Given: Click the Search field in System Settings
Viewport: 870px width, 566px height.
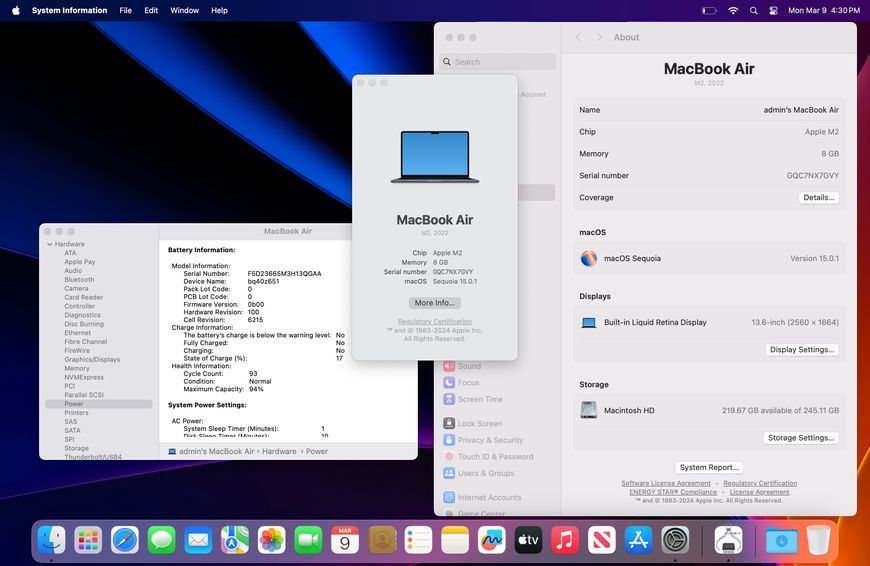Looking at the screenshot, I should coord(498,62).
